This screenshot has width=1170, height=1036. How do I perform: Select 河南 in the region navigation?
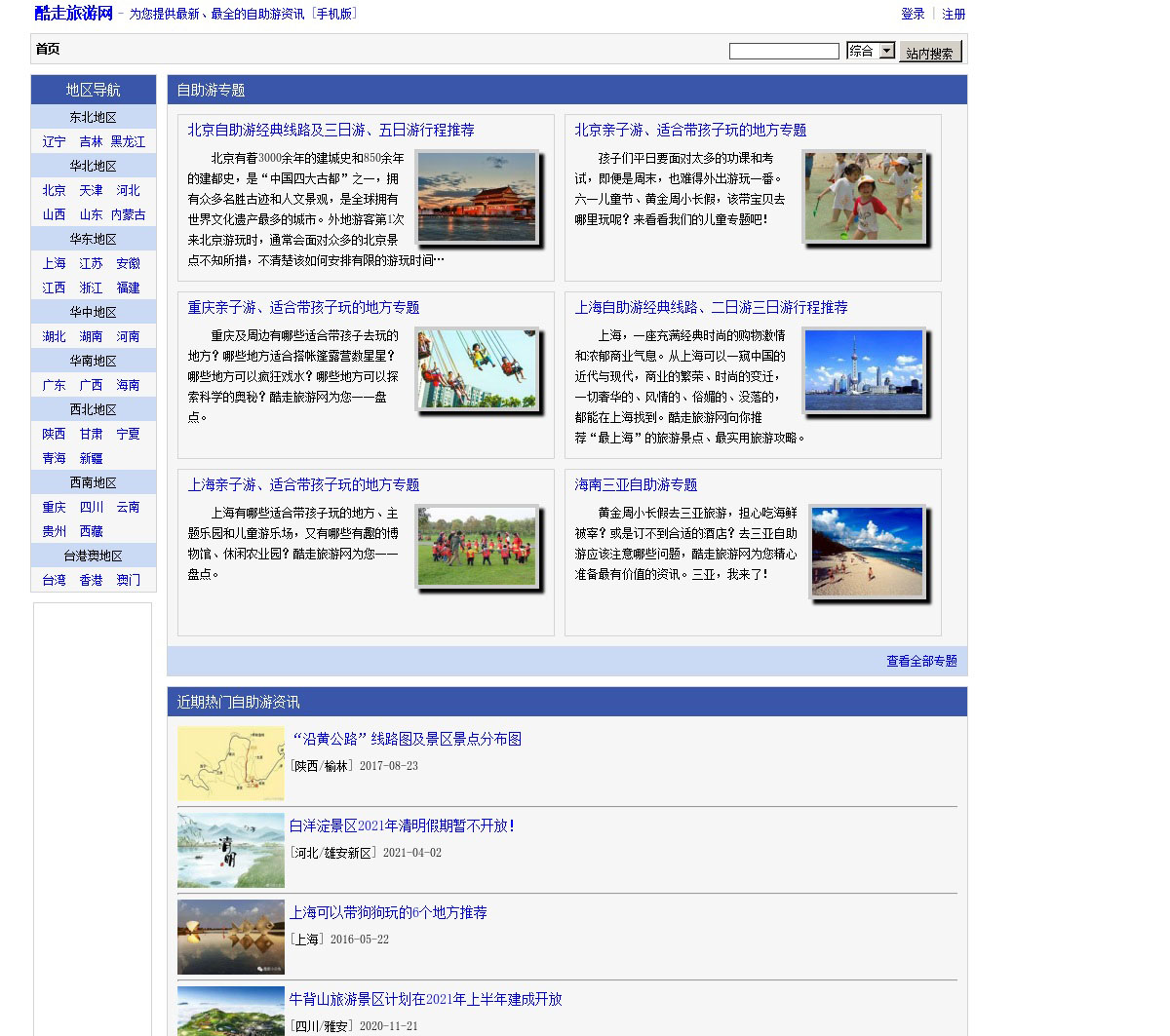[x=128, y=336]
